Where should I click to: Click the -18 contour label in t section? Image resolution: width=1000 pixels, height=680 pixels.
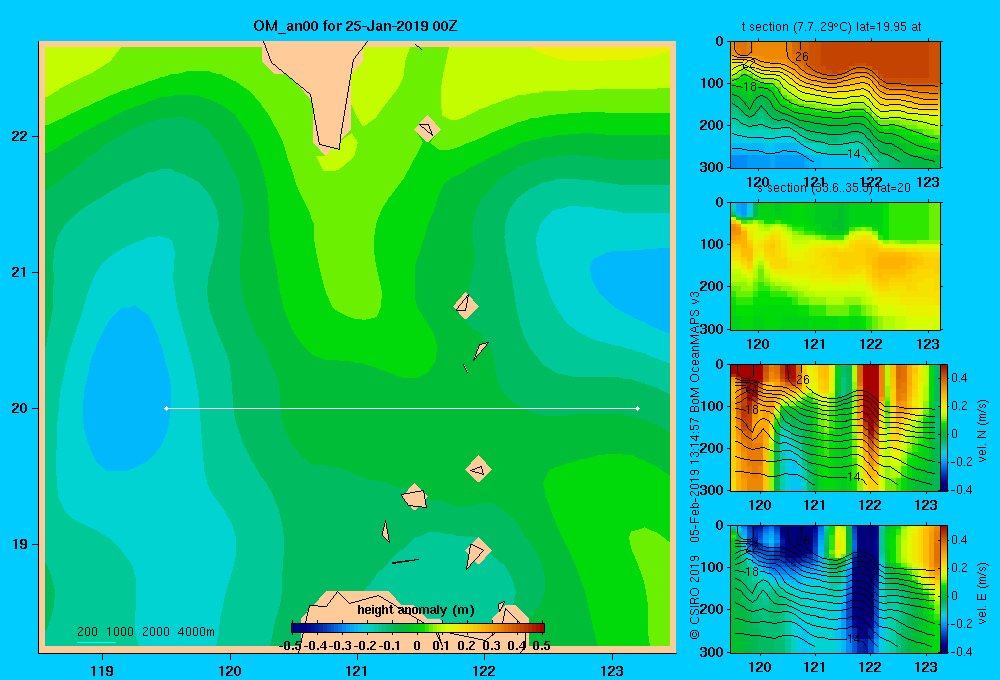point(749,87)
